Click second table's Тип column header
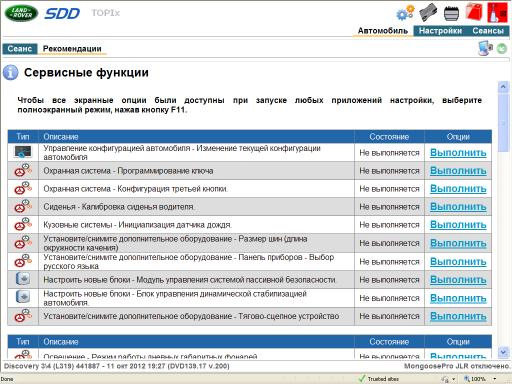Viewport: 512px width, 384px height. pos(23,341)
